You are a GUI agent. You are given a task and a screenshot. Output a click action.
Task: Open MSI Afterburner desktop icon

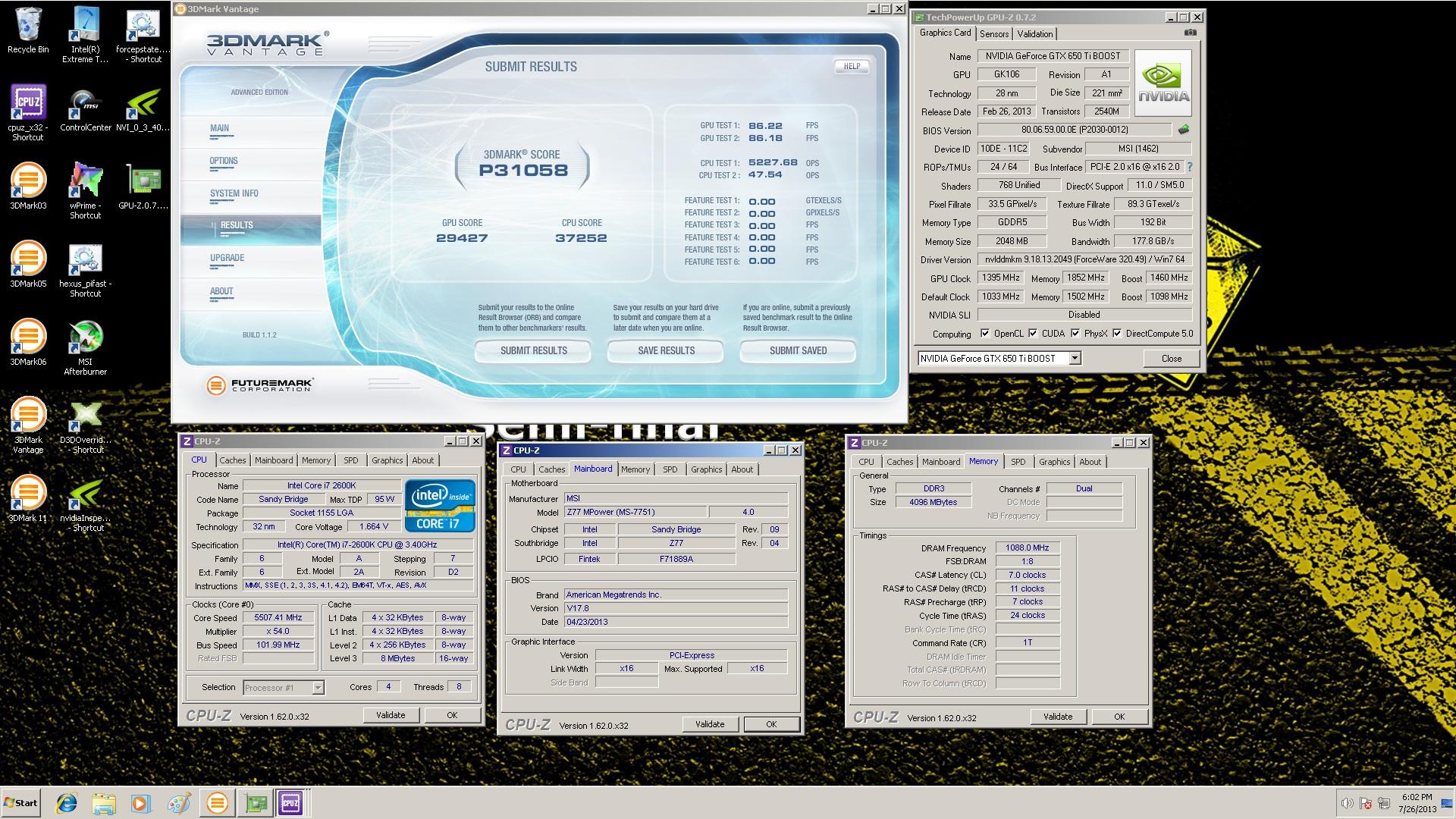pos(85,347)
